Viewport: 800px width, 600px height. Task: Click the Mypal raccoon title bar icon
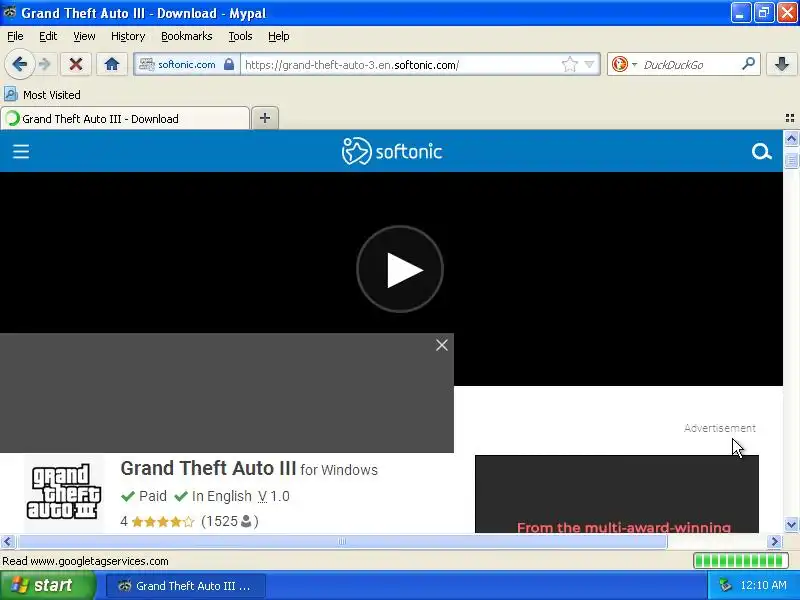(10, 12)
